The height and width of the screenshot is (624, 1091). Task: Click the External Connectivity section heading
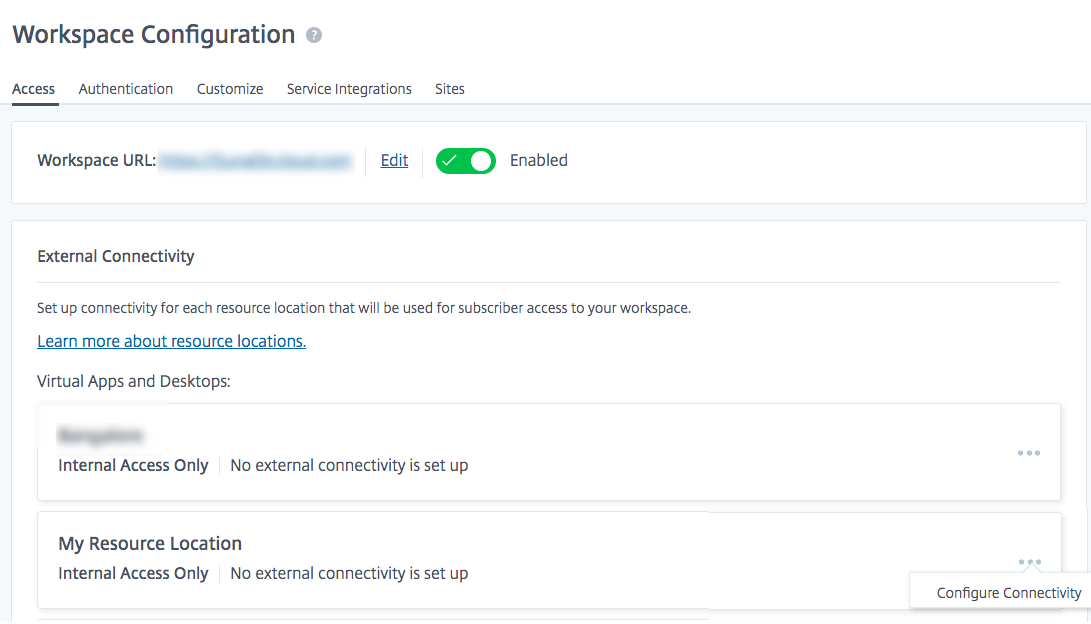(x=116, y=256)
